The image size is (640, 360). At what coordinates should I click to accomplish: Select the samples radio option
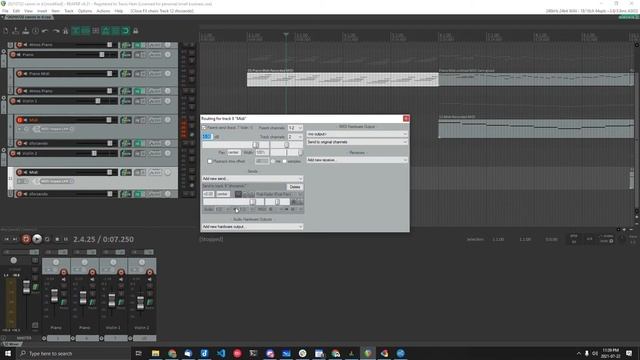click(x=285, y=161)
